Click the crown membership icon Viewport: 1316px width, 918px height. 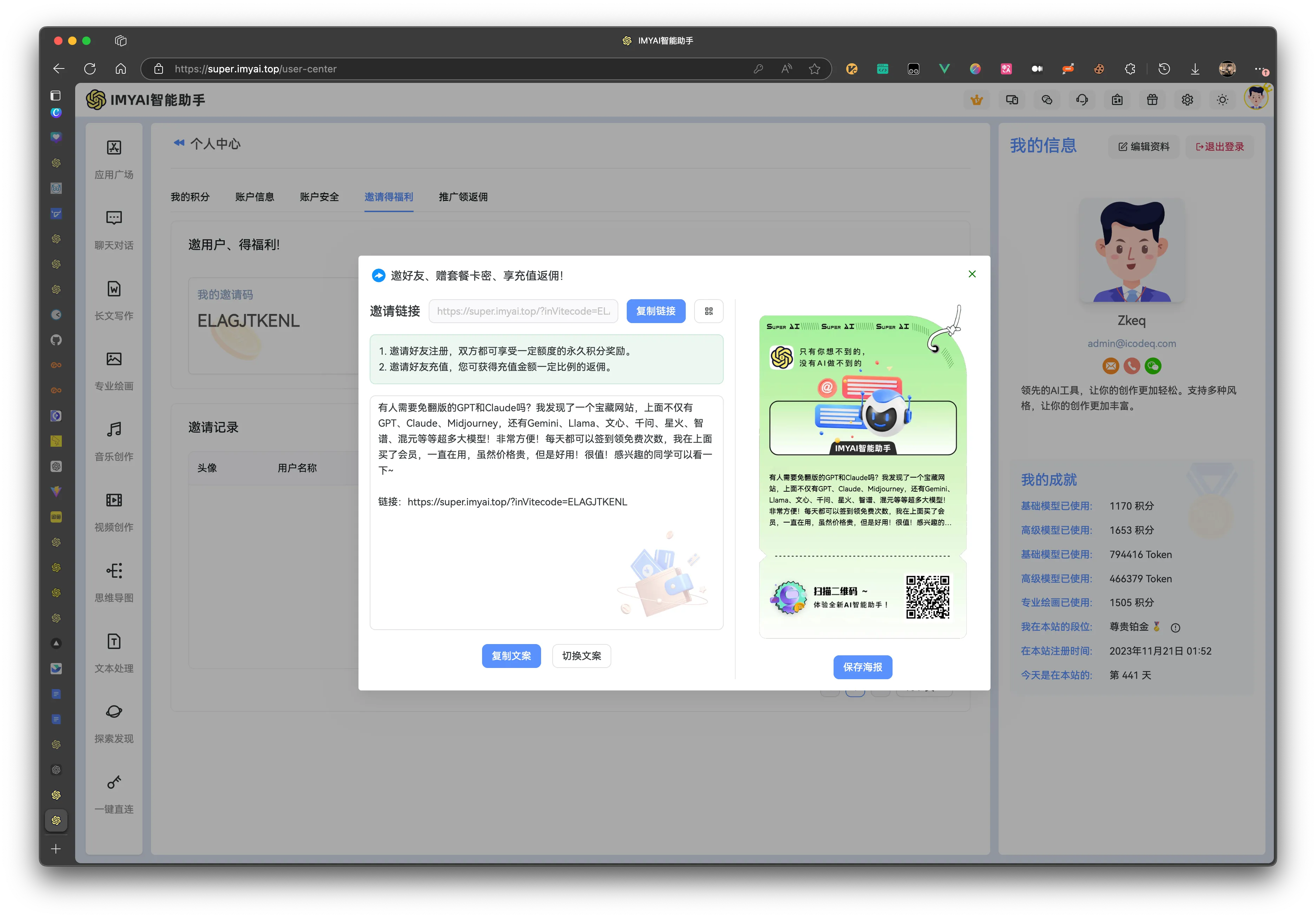point(977,100)
